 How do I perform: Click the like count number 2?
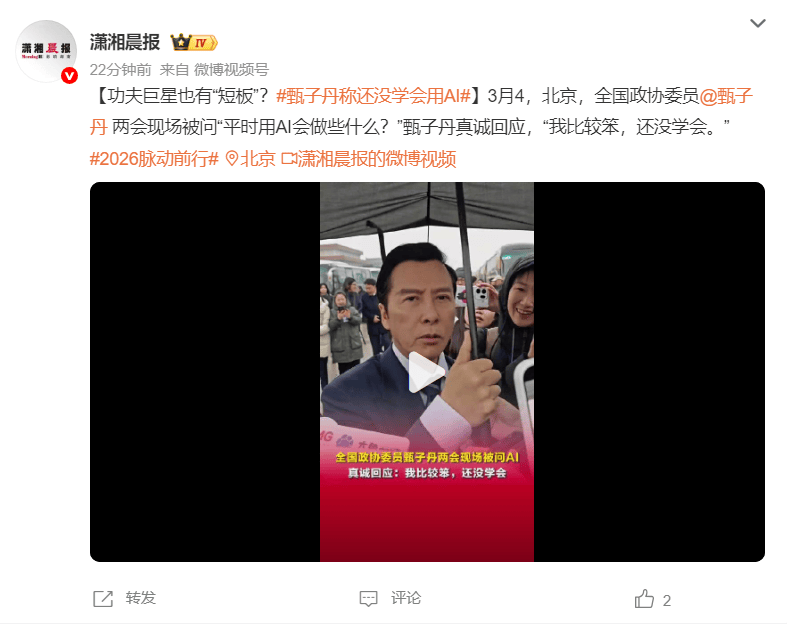point(667,600)
